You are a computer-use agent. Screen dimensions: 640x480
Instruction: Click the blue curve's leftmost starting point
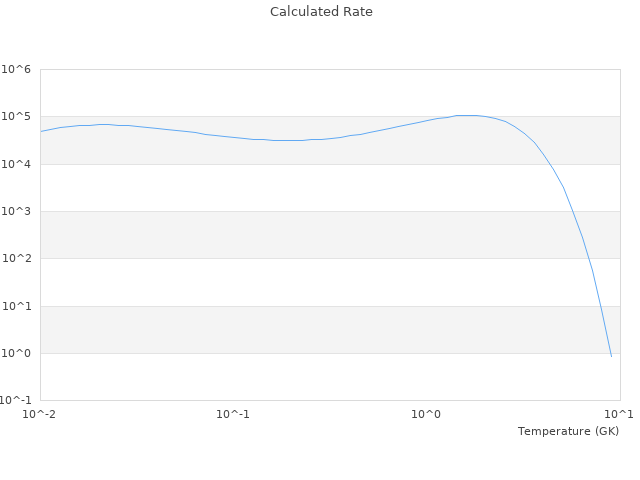[41, 131]
